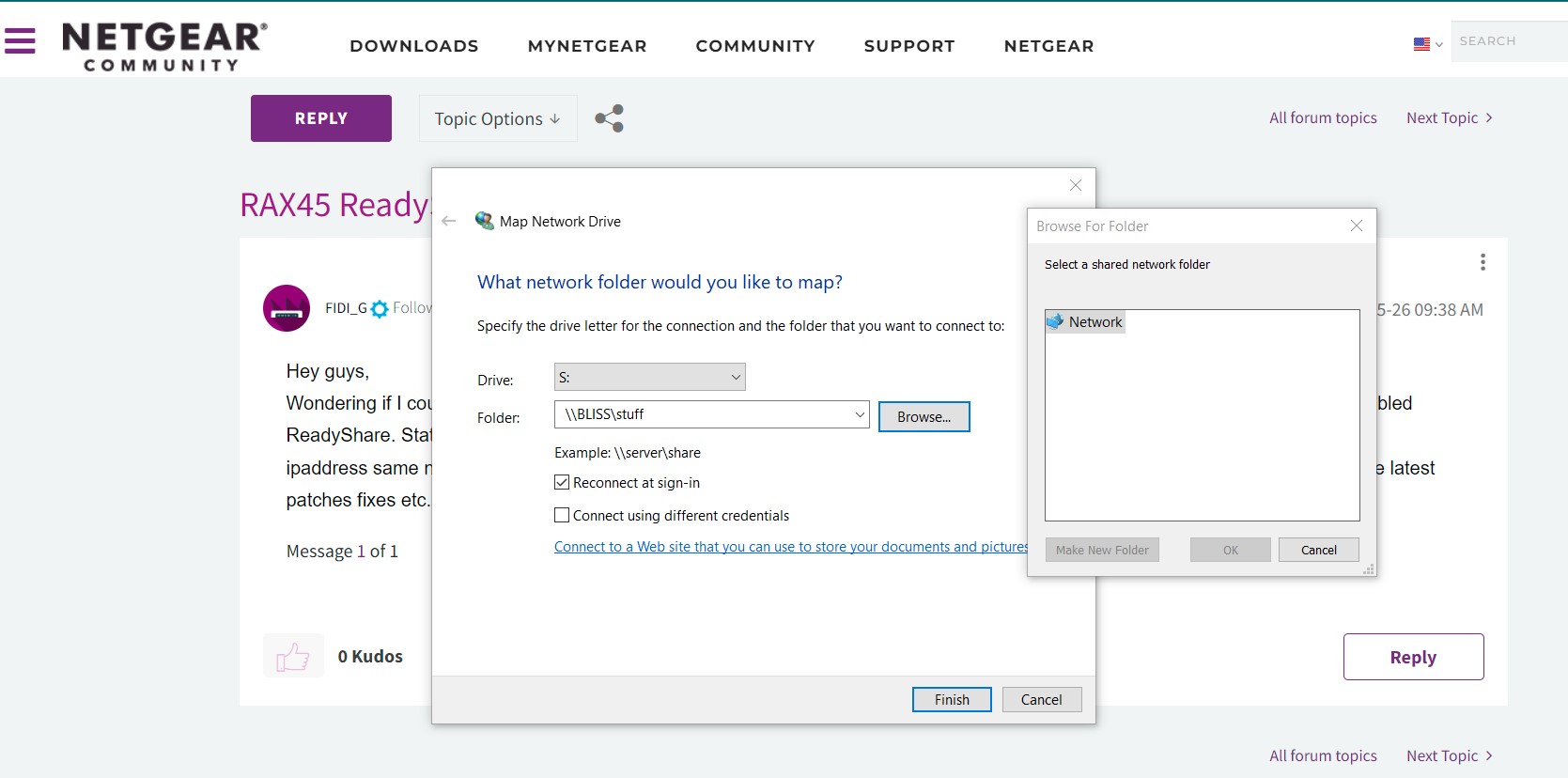Open the post's three-dot options menu
Viewport: 1568px width, 778px height.
pos(1483,262)
